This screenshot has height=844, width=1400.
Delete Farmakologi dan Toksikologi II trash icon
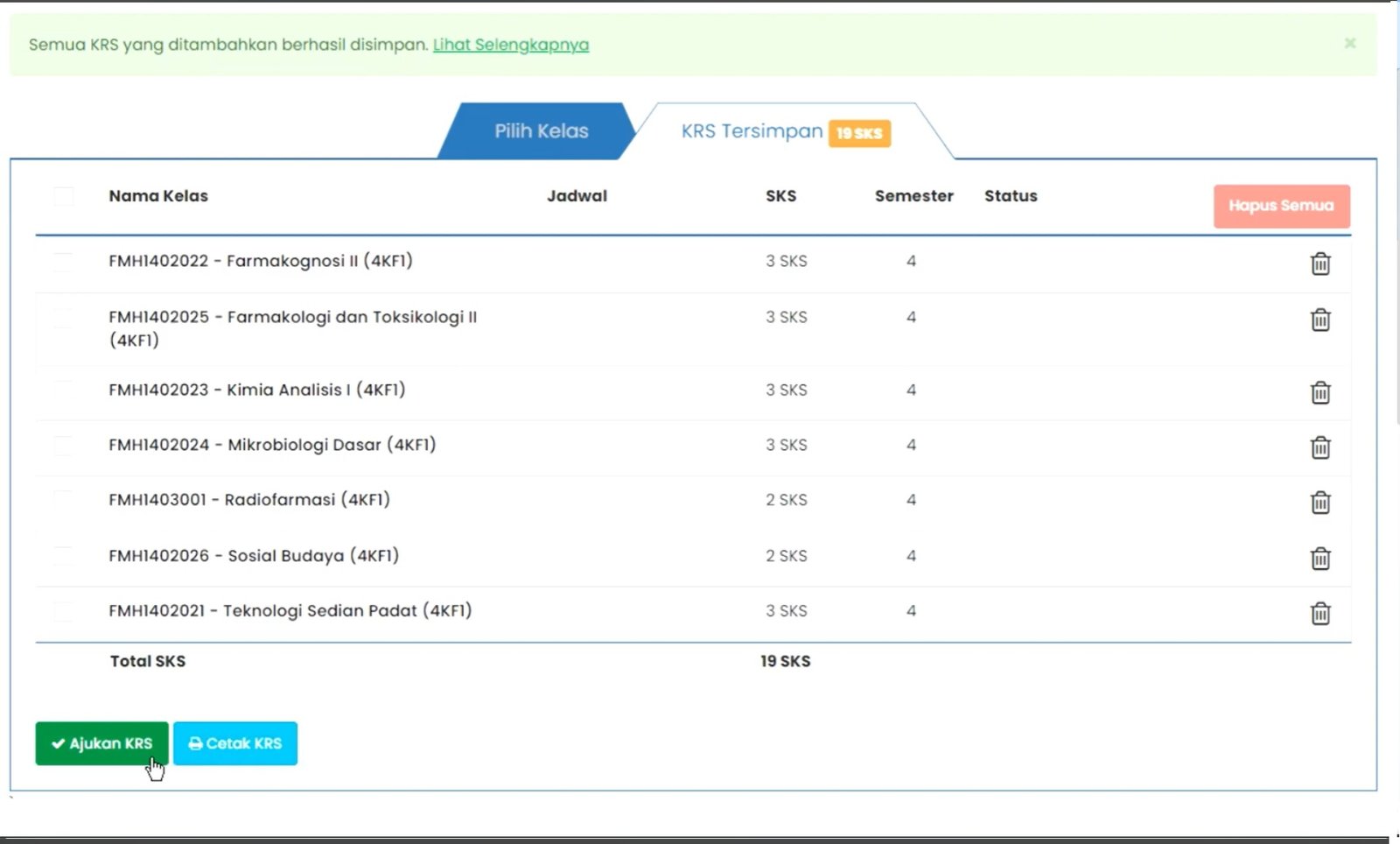click(1320, 320)
